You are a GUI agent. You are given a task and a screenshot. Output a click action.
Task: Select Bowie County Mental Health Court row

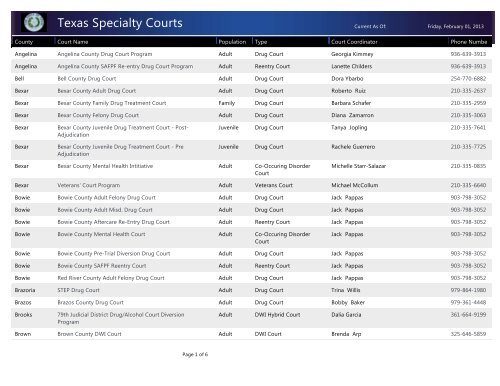click(251, 238)
